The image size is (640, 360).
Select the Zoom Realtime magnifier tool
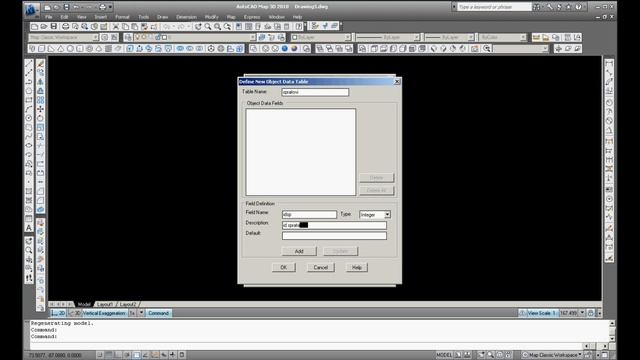click(x=208, y=27)
